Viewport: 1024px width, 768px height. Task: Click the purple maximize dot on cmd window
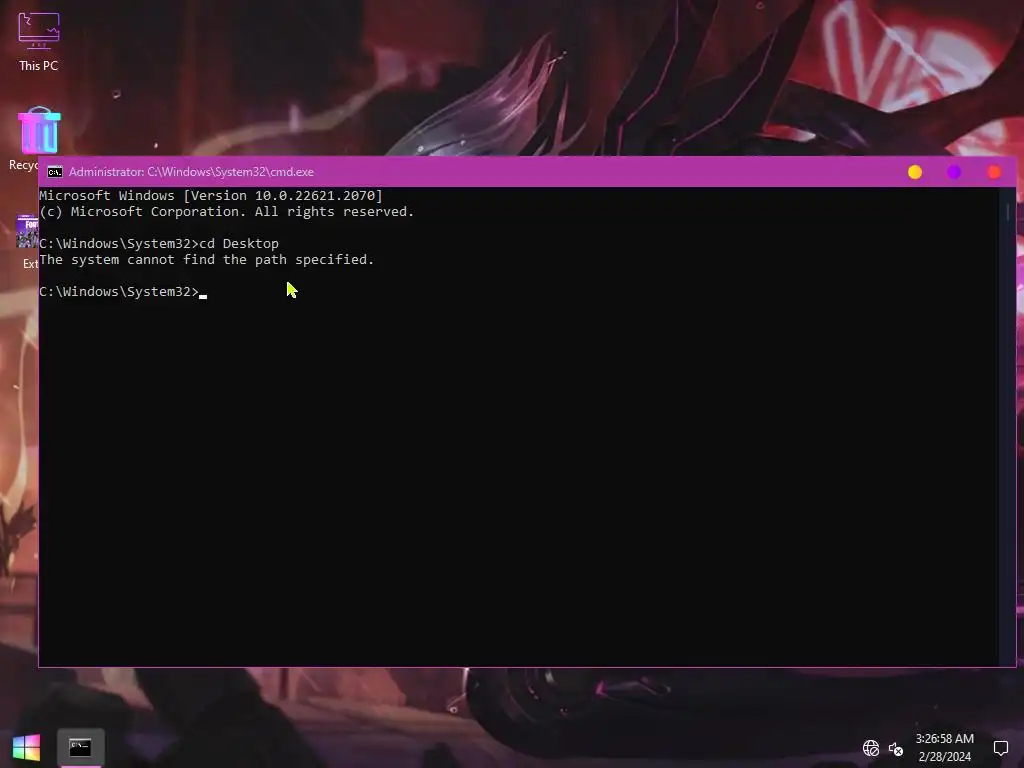954,172
